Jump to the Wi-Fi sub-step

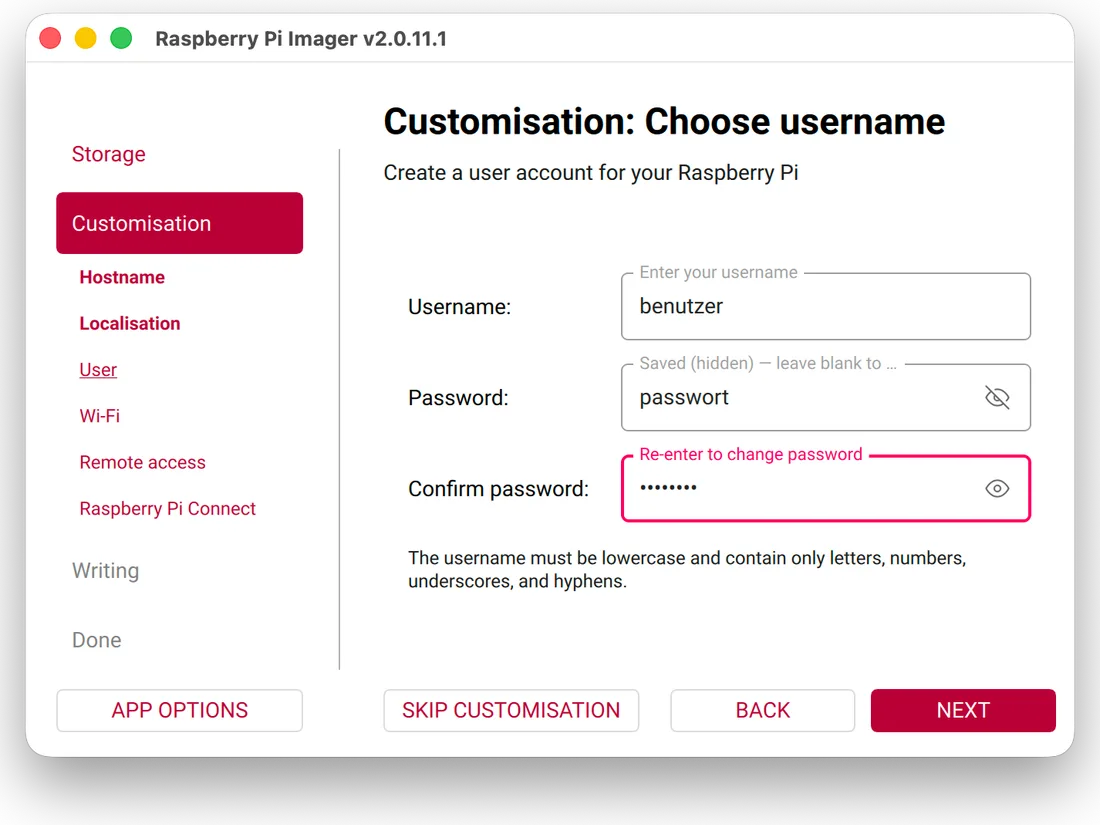tap(100, 416)
